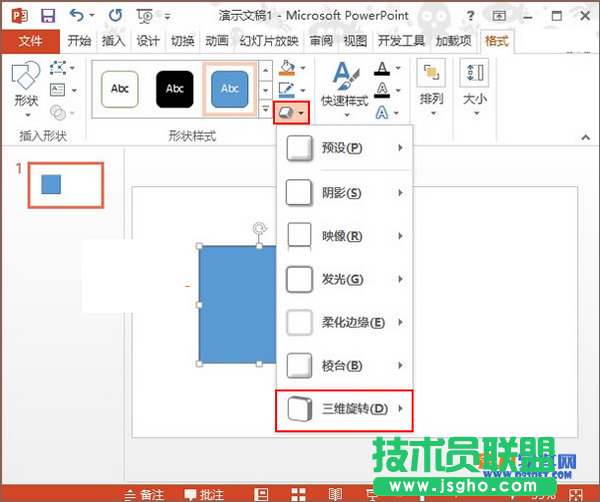Open Soft Edges (柔化边缘) submenu

[x=344, y=322]
